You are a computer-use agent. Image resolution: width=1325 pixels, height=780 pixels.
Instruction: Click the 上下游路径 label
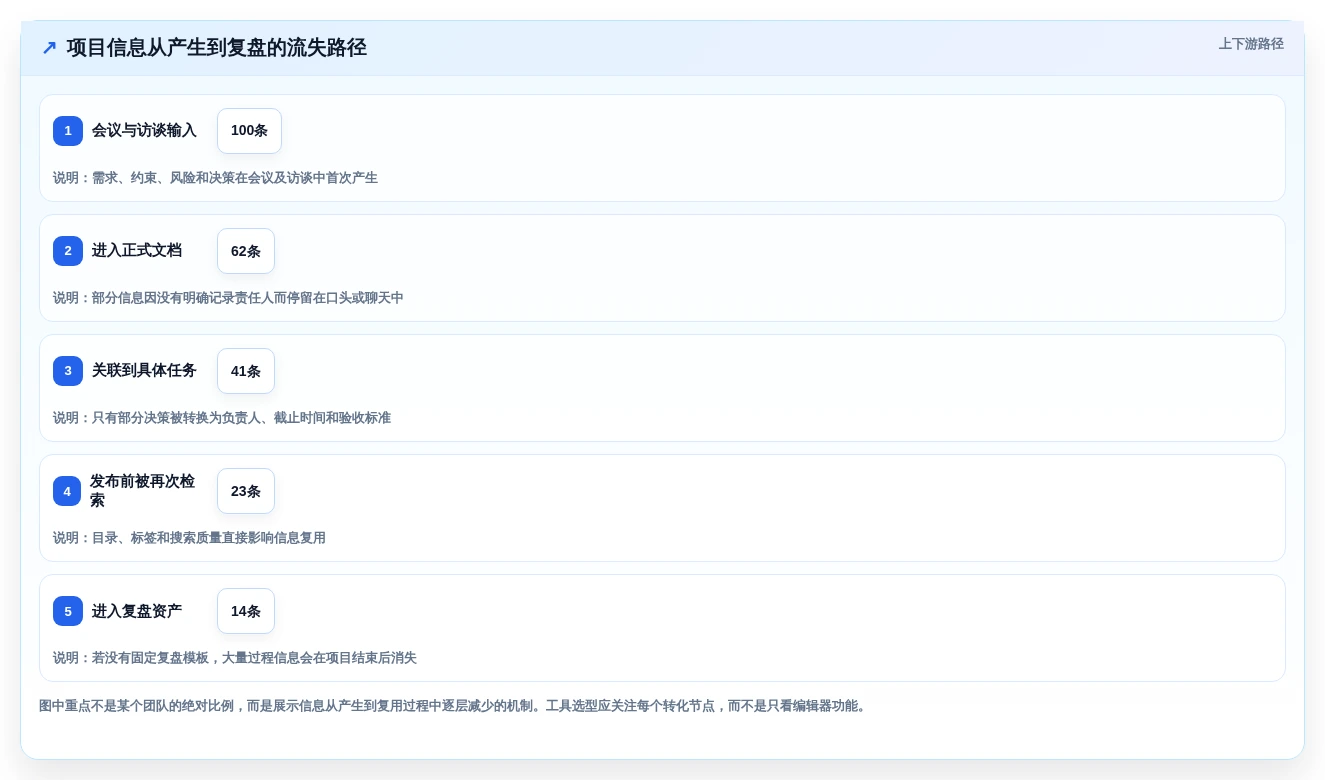click(x=1251, y=44)
